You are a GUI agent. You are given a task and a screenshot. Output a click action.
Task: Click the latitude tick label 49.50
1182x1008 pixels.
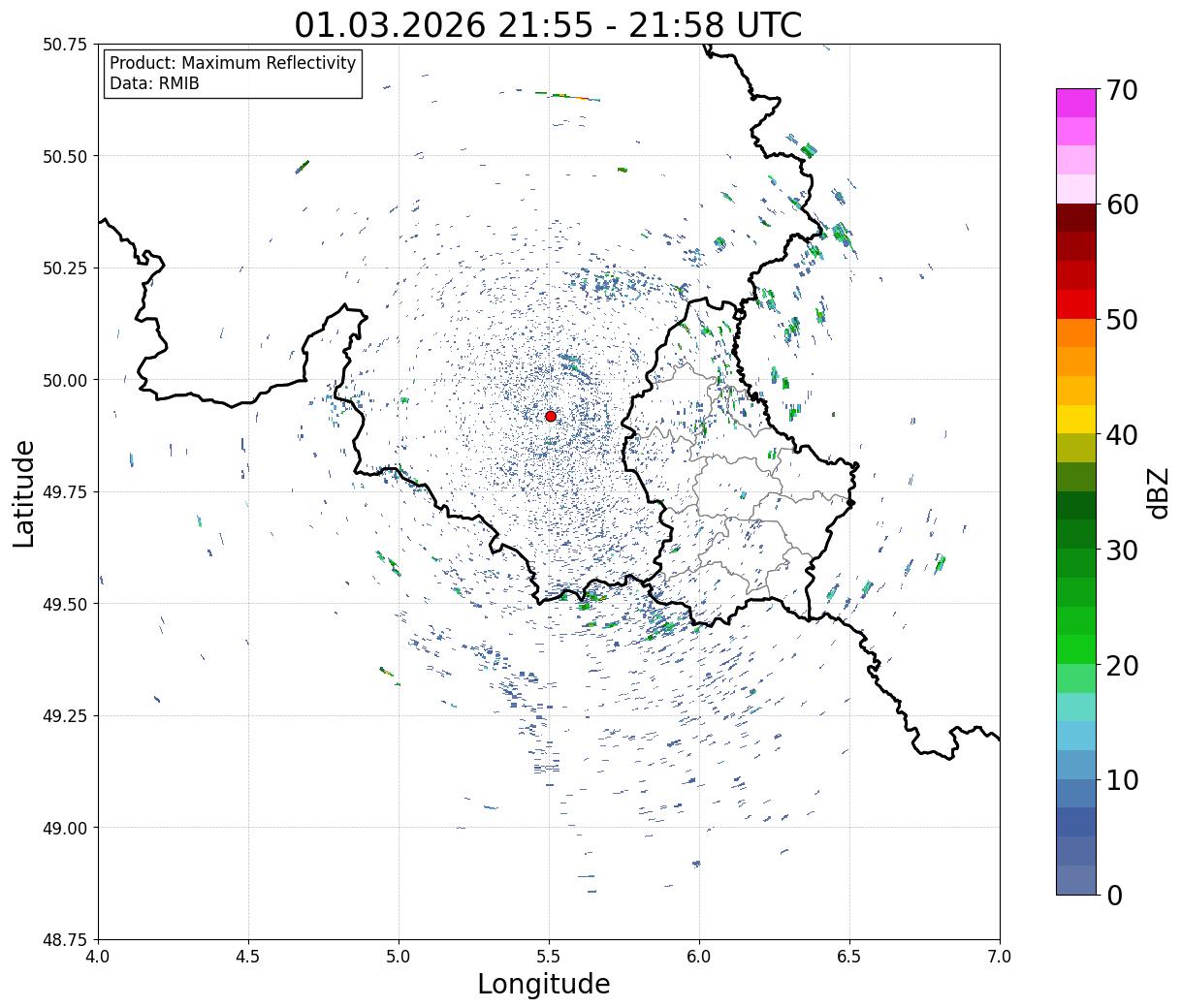(64, 604)
